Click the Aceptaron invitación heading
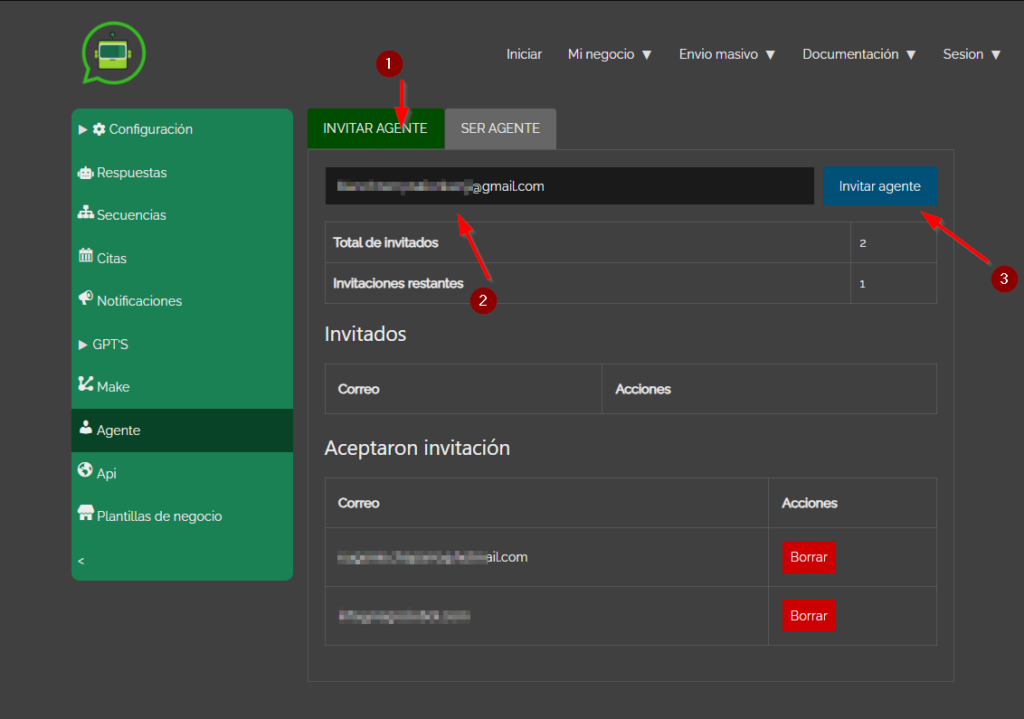Viewport: 1024px width, 719px height. click(417, 448)
